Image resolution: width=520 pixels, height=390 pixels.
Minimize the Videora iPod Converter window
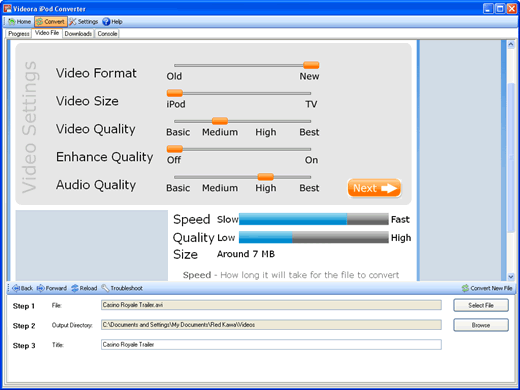(488, 8)
